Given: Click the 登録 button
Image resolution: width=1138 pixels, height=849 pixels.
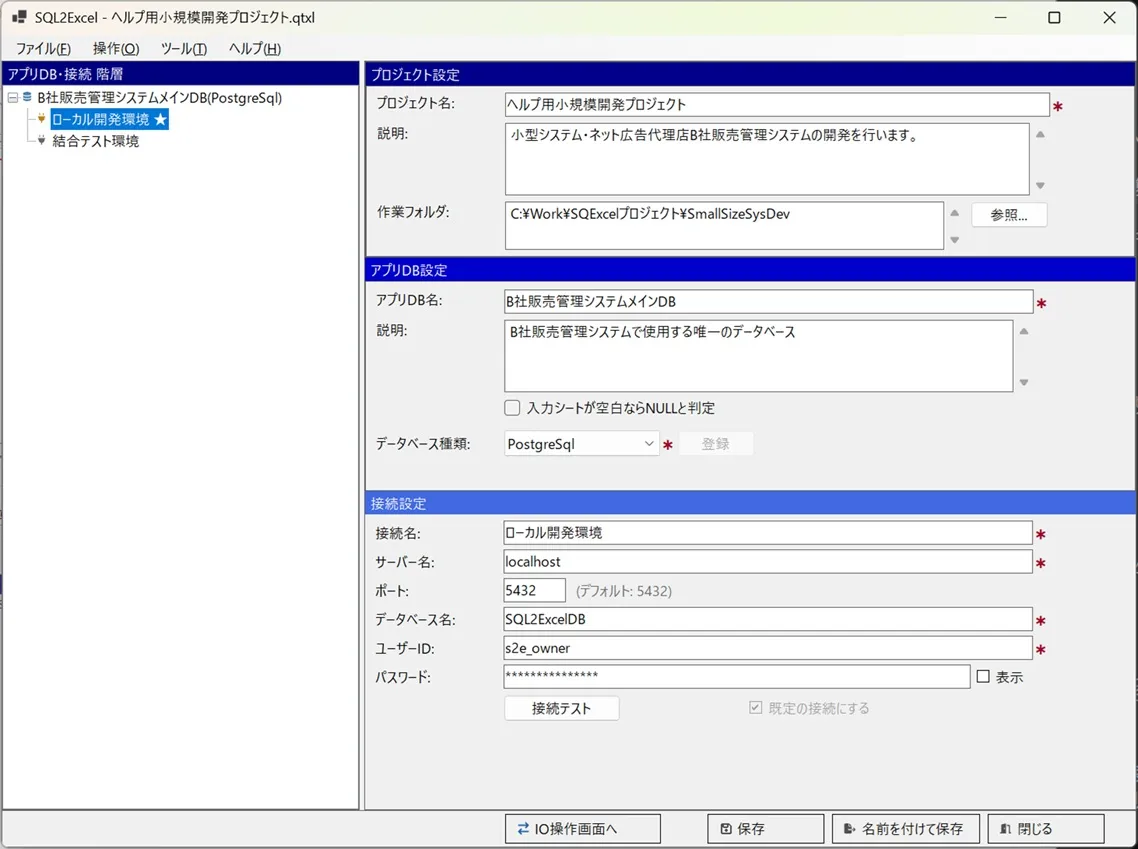Looking at the screenshot, I should pyautogui.click(x=715, y=444).
